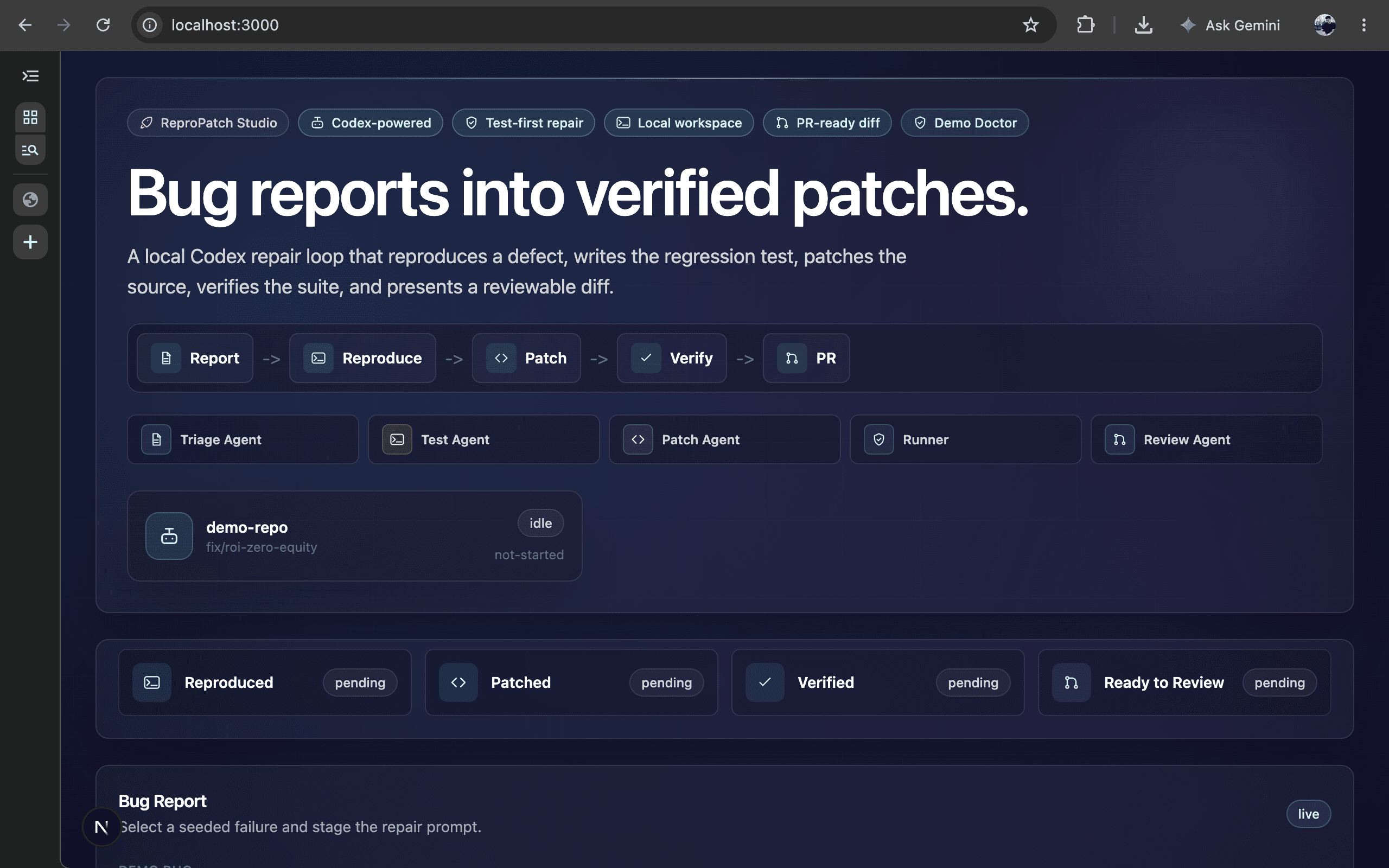The width and height of the screenshot is (1389, 868).
Task: Click the Runner shield icon
Action: tap(879, 440)
